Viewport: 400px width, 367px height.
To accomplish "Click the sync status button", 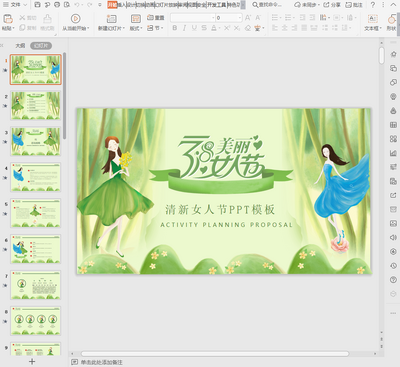I will pos(307,5).
